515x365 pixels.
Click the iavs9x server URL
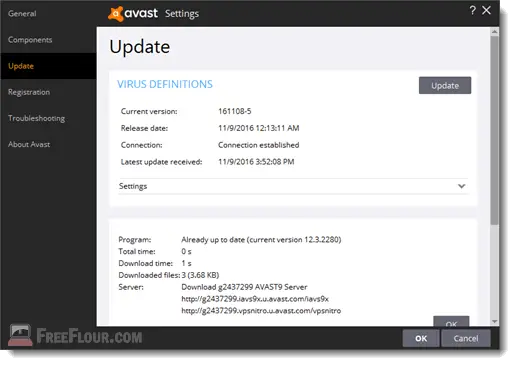(255, 299)
